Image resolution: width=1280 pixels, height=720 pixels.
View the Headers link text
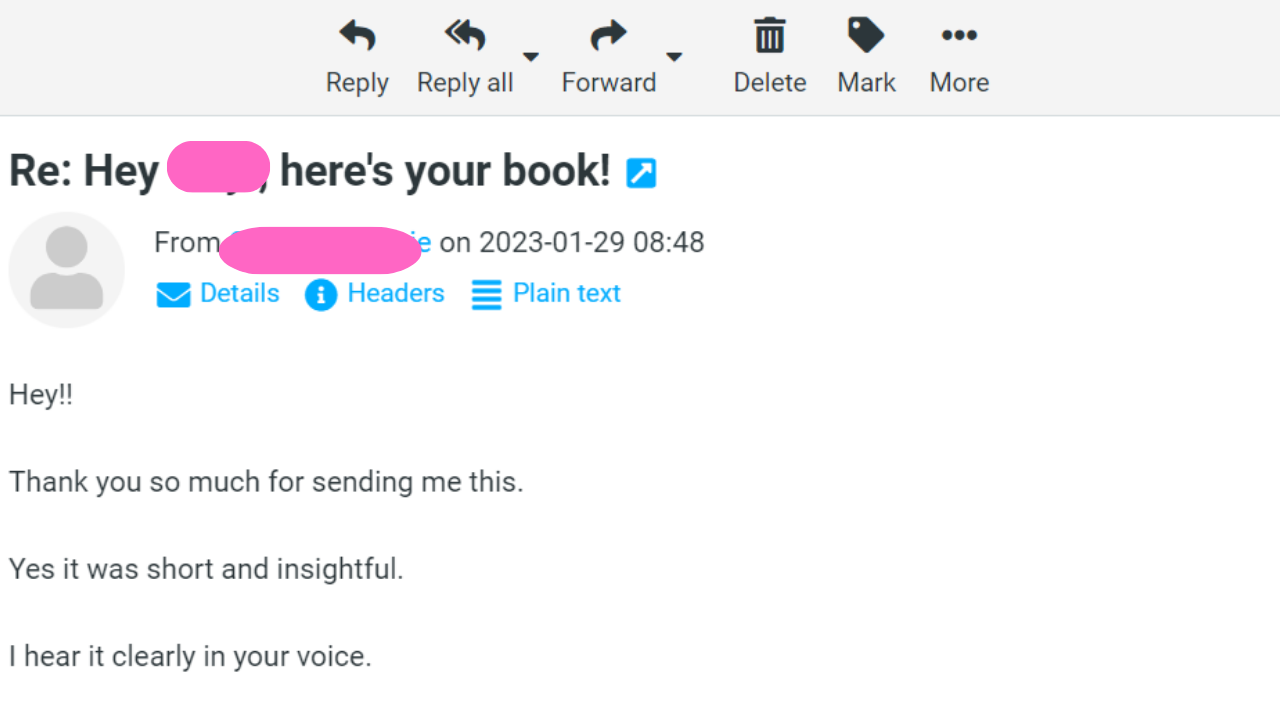click(395, 293)
